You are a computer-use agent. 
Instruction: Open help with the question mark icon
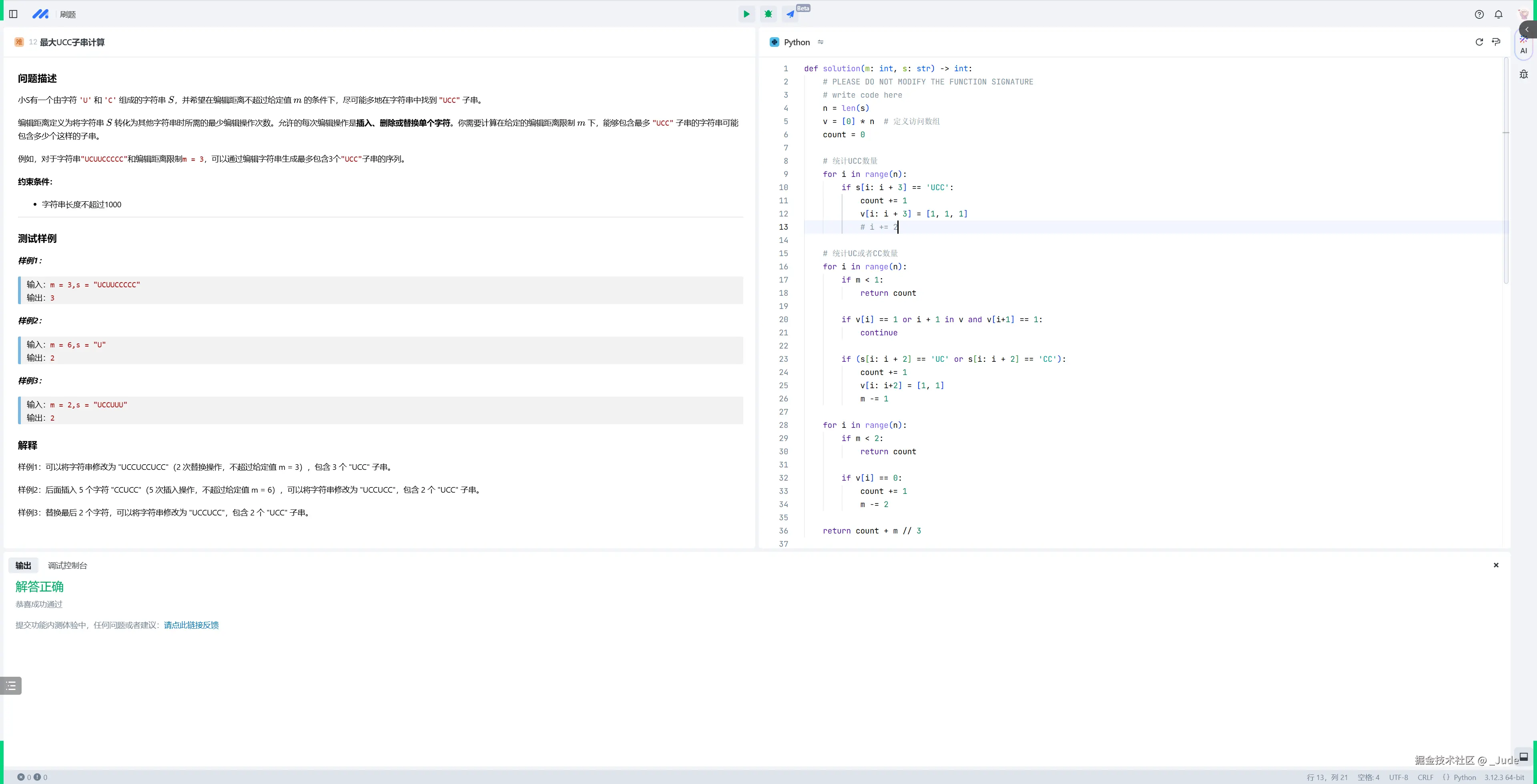(1479, 14)
